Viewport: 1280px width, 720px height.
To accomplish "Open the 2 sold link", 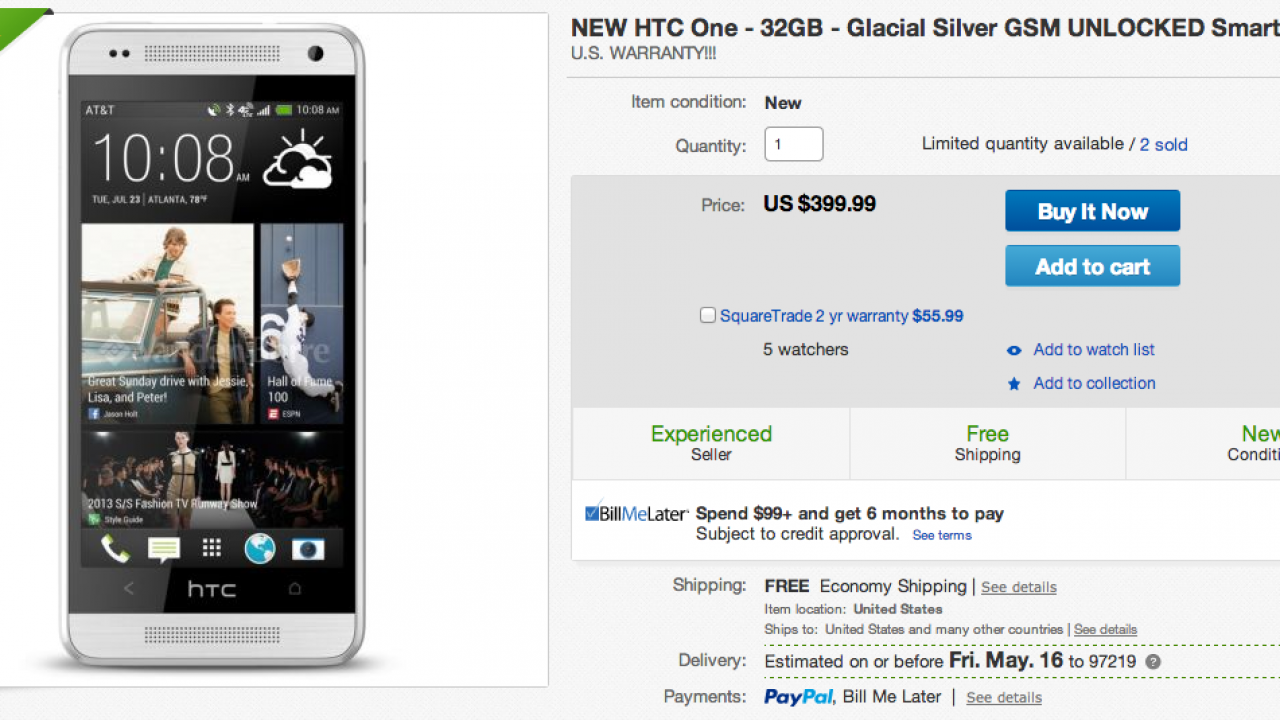I will click(1164, 145).
